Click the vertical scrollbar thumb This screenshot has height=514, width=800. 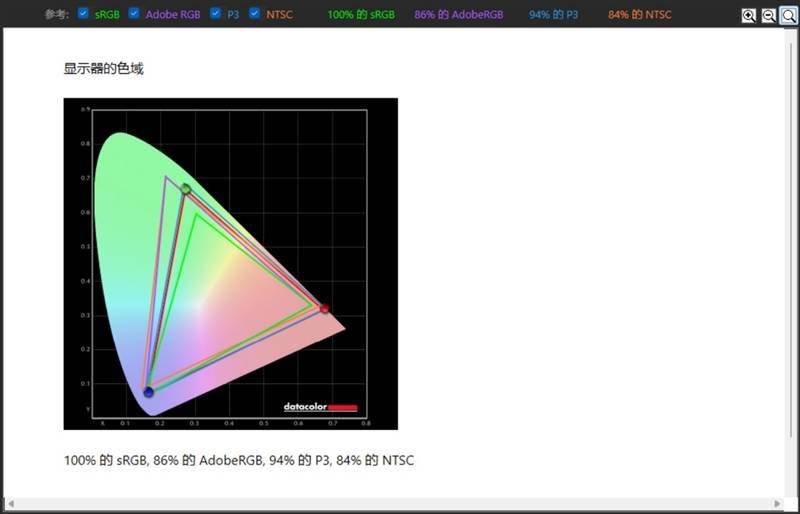click(791, 240)
